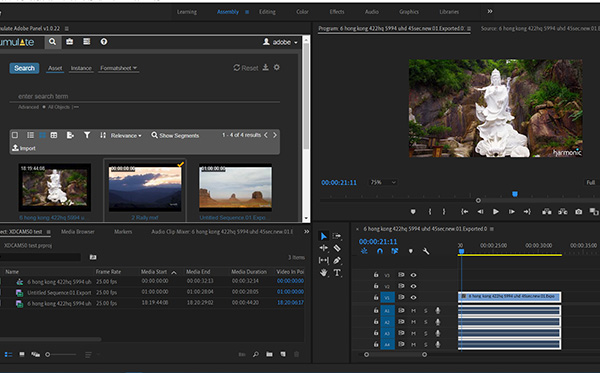Switch results to grid table view

[x=54, y=135]
